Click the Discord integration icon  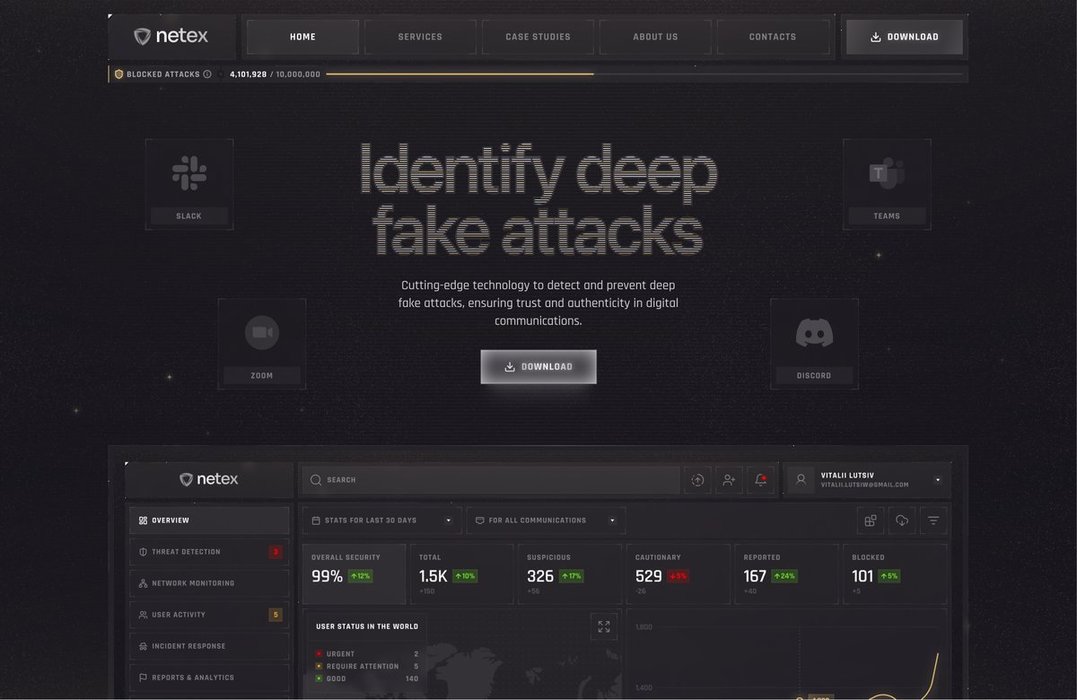tap(814, 333)
